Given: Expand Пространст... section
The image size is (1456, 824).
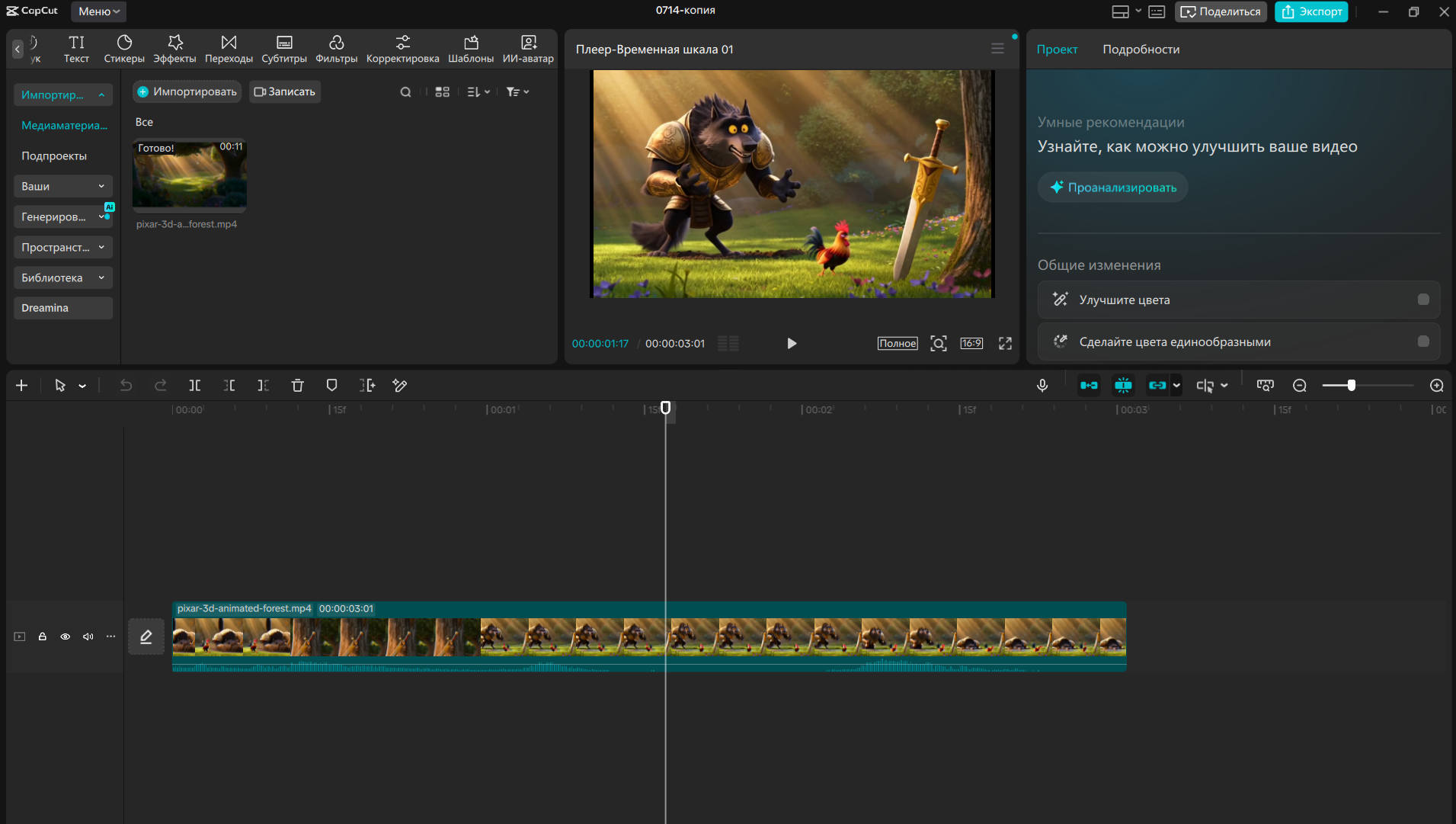Looking at the screenshot, I should point(63,247).
